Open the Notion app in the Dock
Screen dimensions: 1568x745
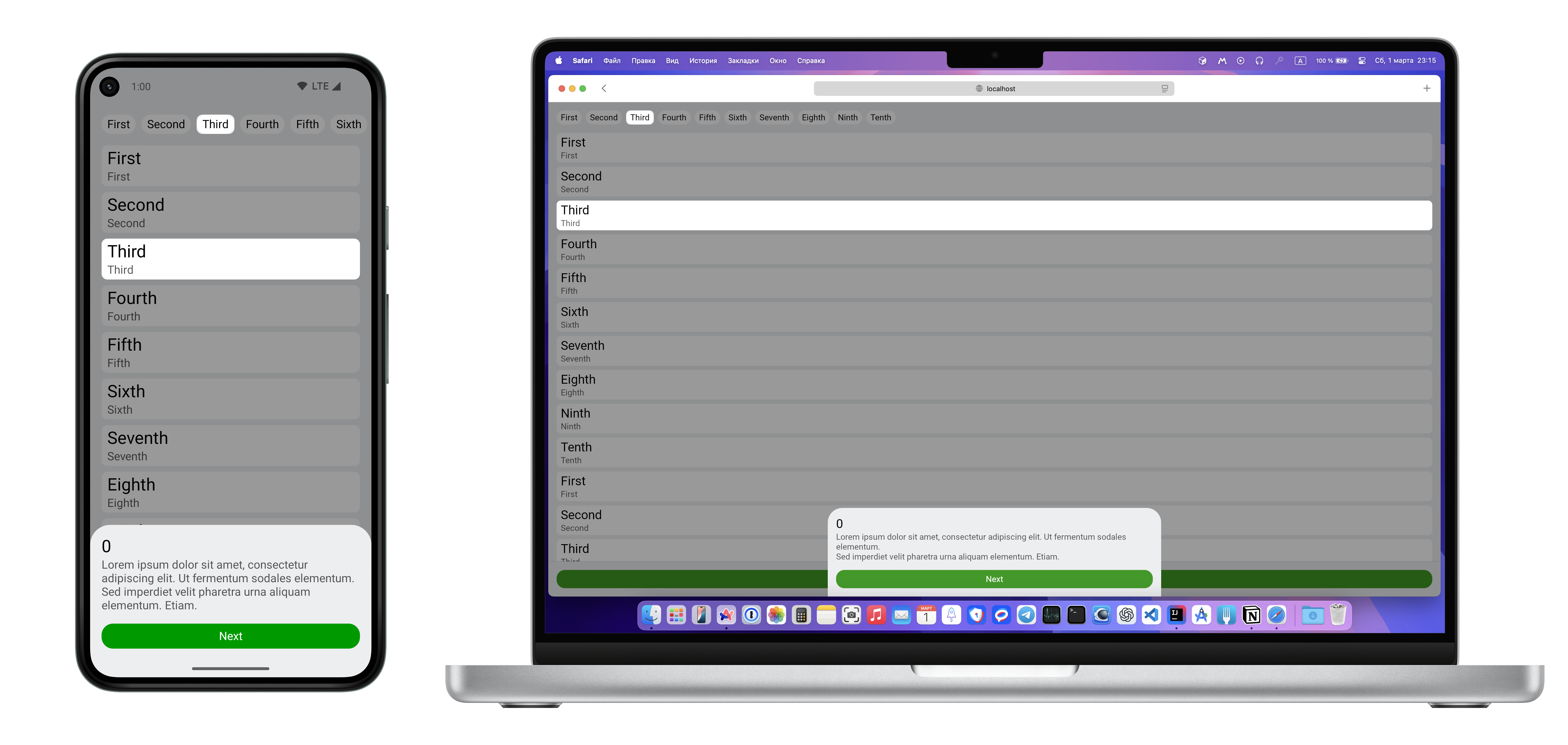[1252, 615]
